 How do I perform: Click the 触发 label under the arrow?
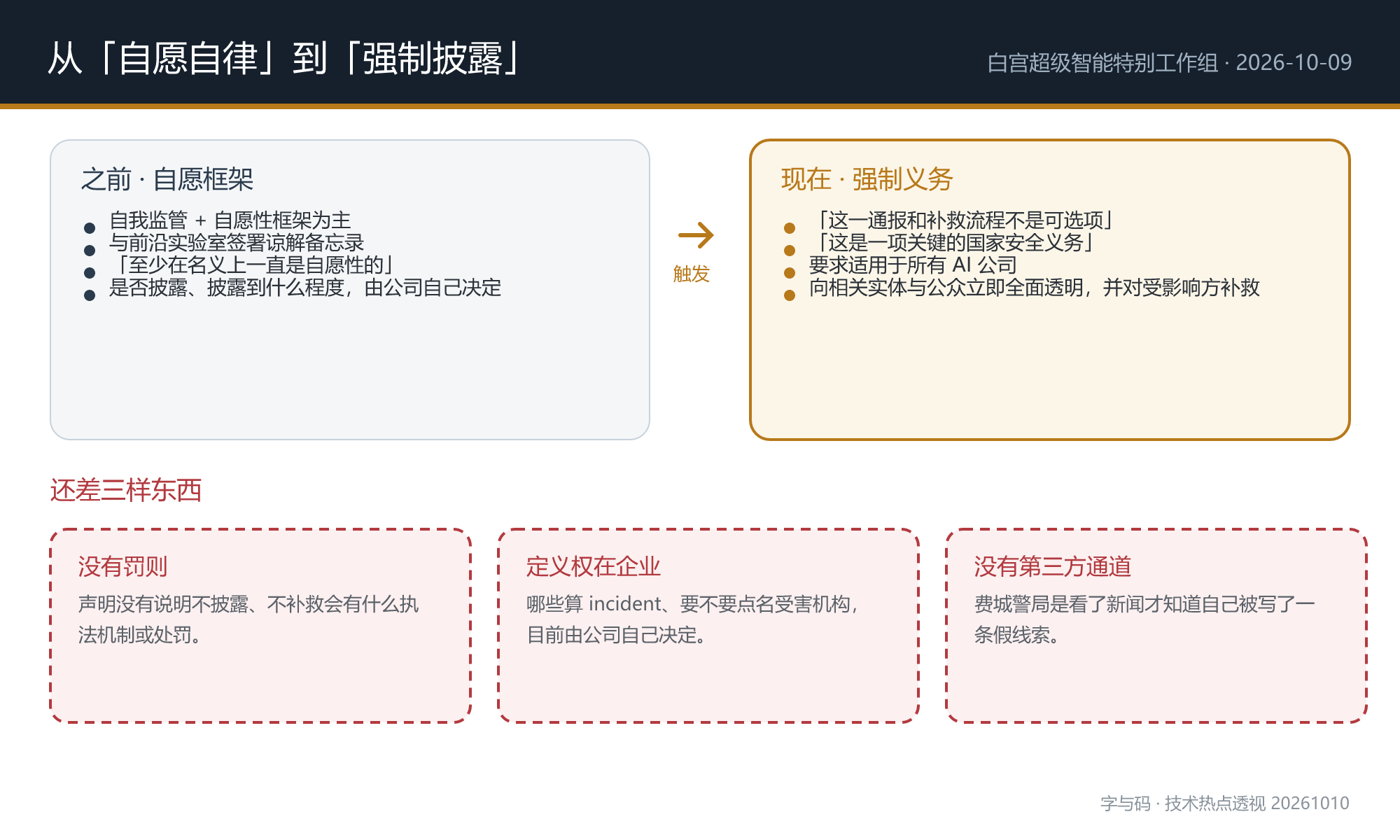coord(692,274)
